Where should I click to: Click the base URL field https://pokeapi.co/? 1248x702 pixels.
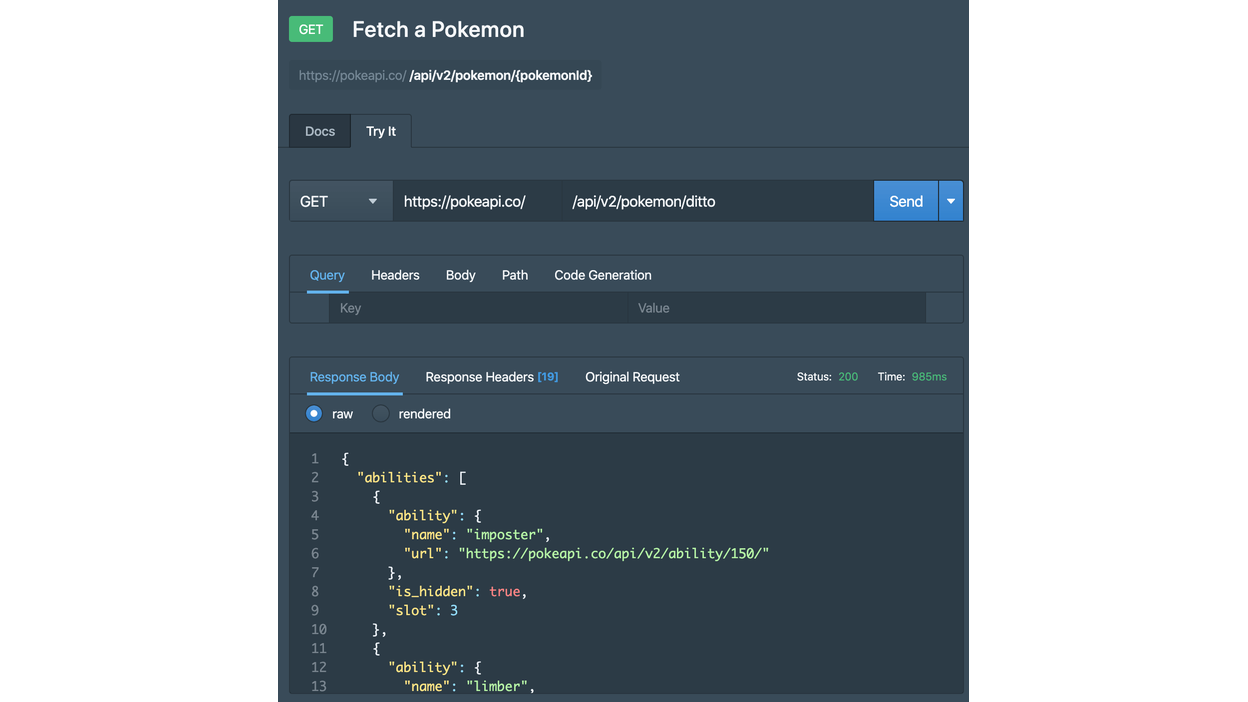coord(477,201)
